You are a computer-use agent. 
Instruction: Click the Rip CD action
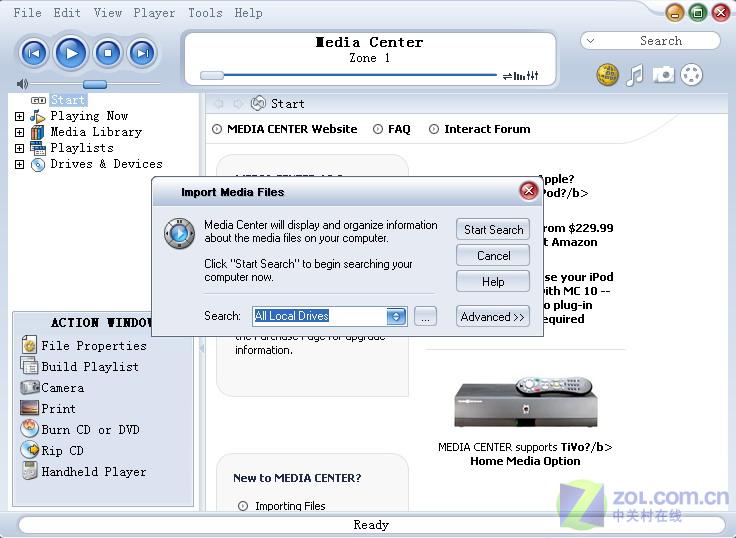53,451
